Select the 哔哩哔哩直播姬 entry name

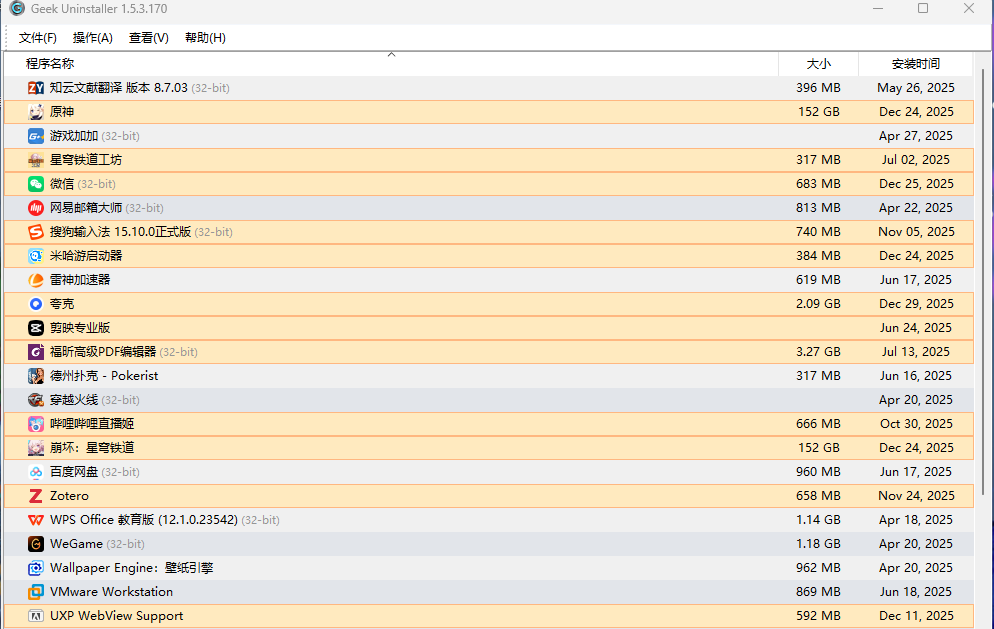point(92,424)
